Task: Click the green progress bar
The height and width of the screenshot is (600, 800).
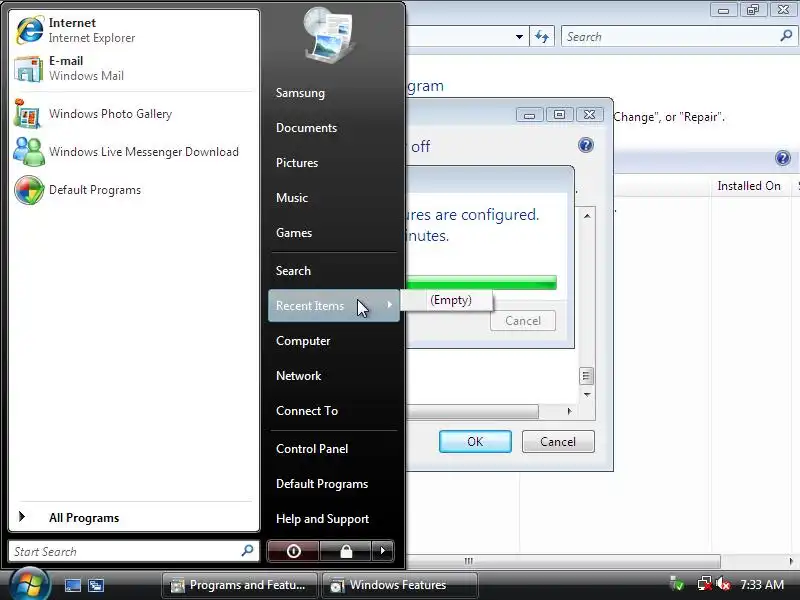Action: (481, 282)
